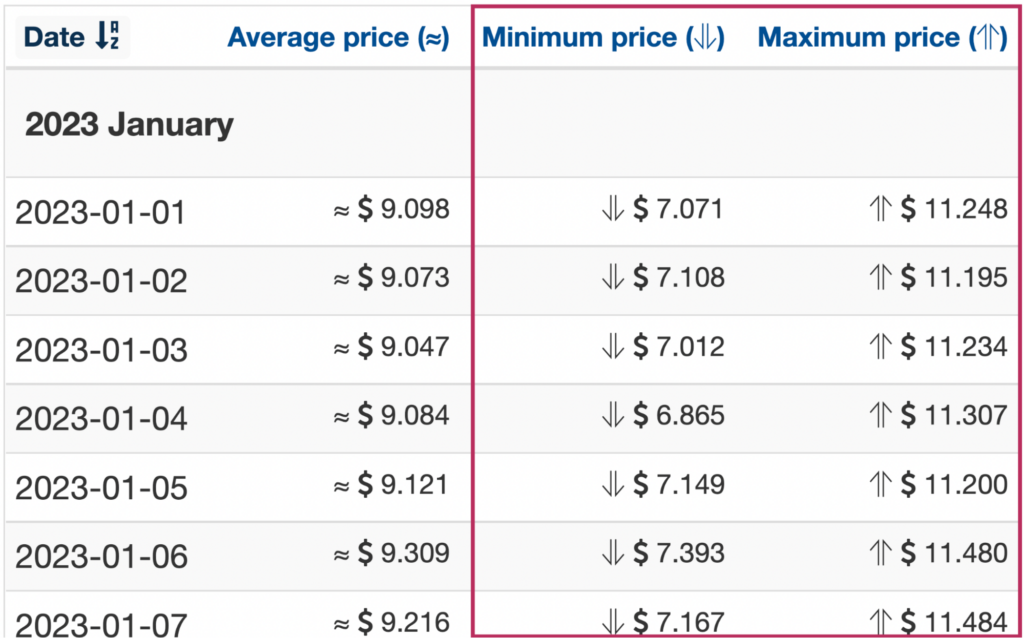Click the 2023 January group row
The height and width of the screenshot is (638, 1024).
tap(512, 123)
